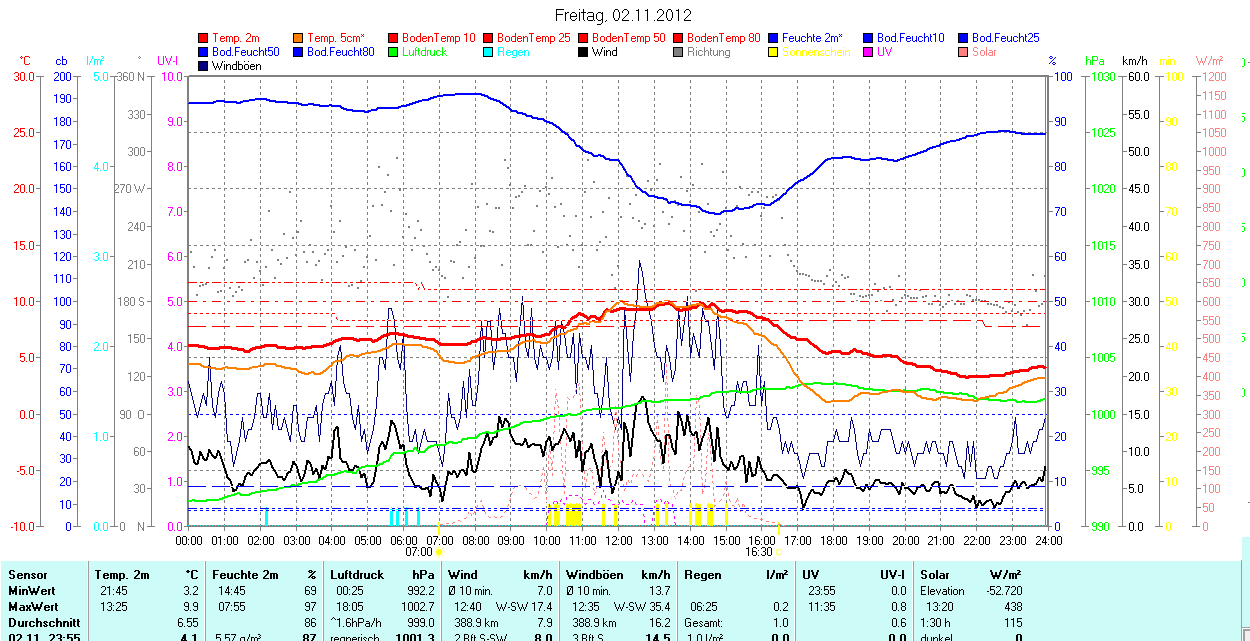This screenshot has height=641, width=1250.
Task: Click the 'Feuchte 2m' column header
Action: point(245,575)
